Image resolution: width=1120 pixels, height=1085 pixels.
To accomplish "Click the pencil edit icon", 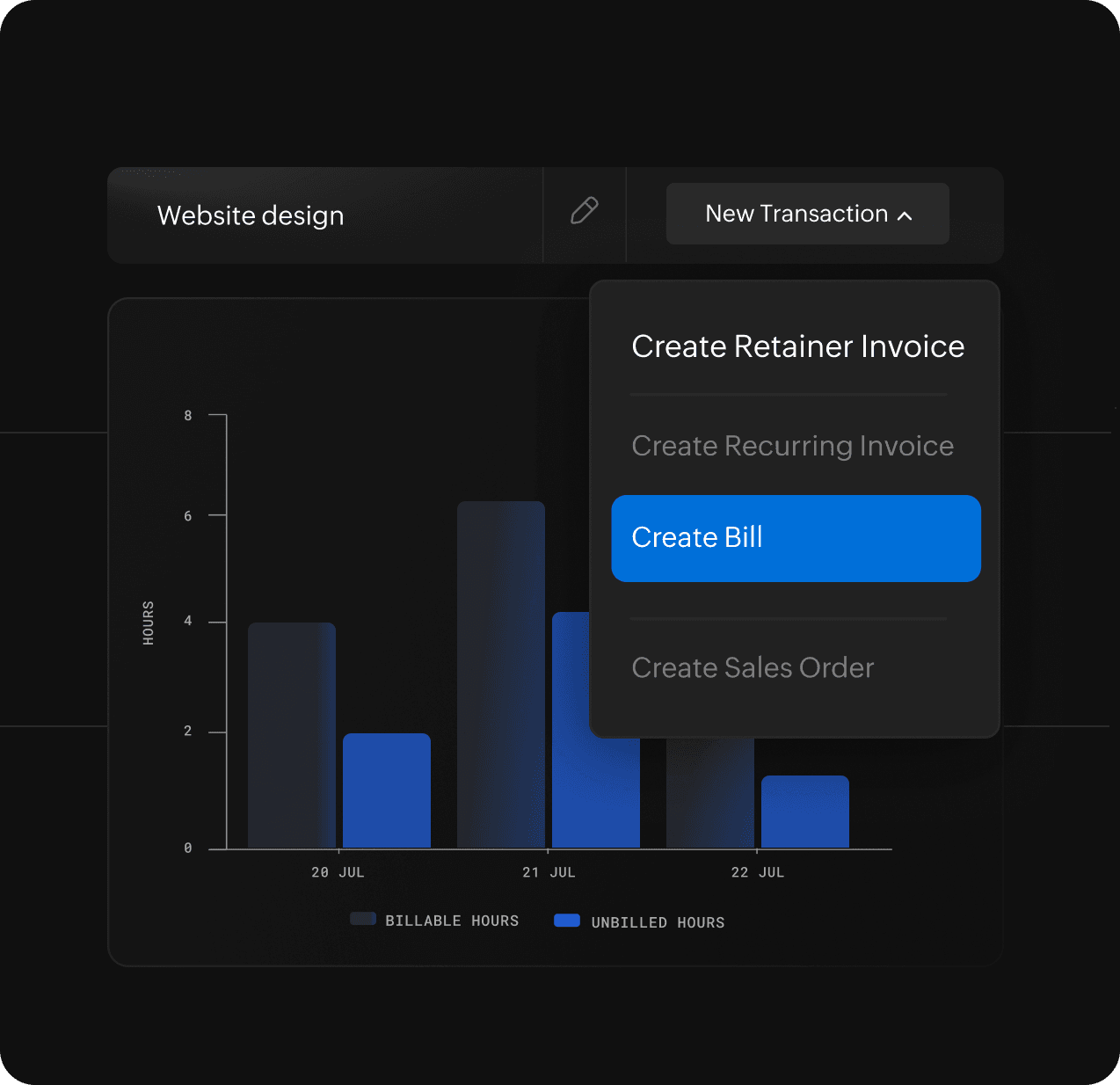I will coord(584,211).
